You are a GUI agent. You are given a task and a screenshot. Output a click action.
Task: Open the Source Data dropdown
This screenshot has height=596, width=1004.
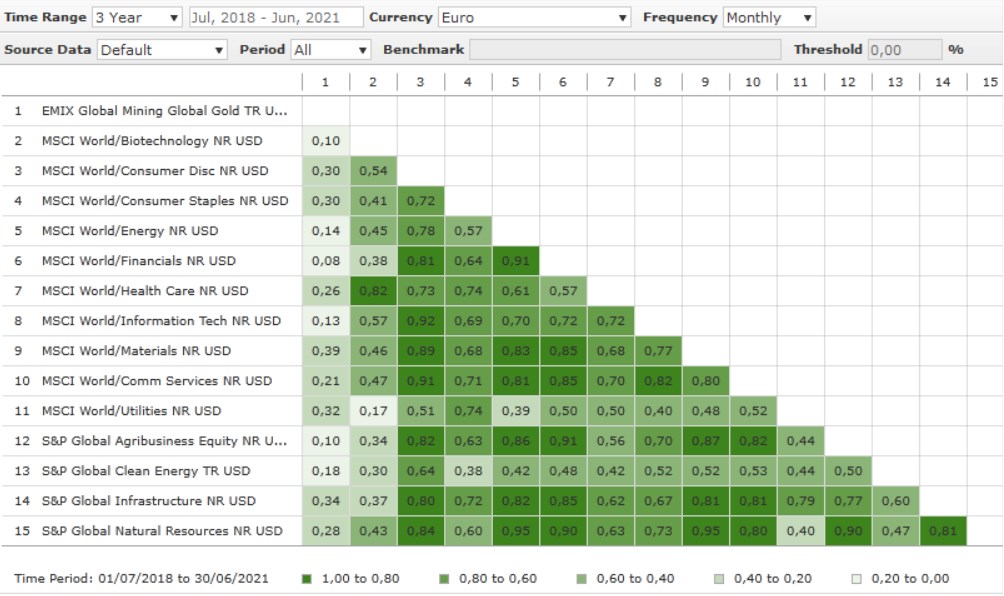tap(162, 50)
